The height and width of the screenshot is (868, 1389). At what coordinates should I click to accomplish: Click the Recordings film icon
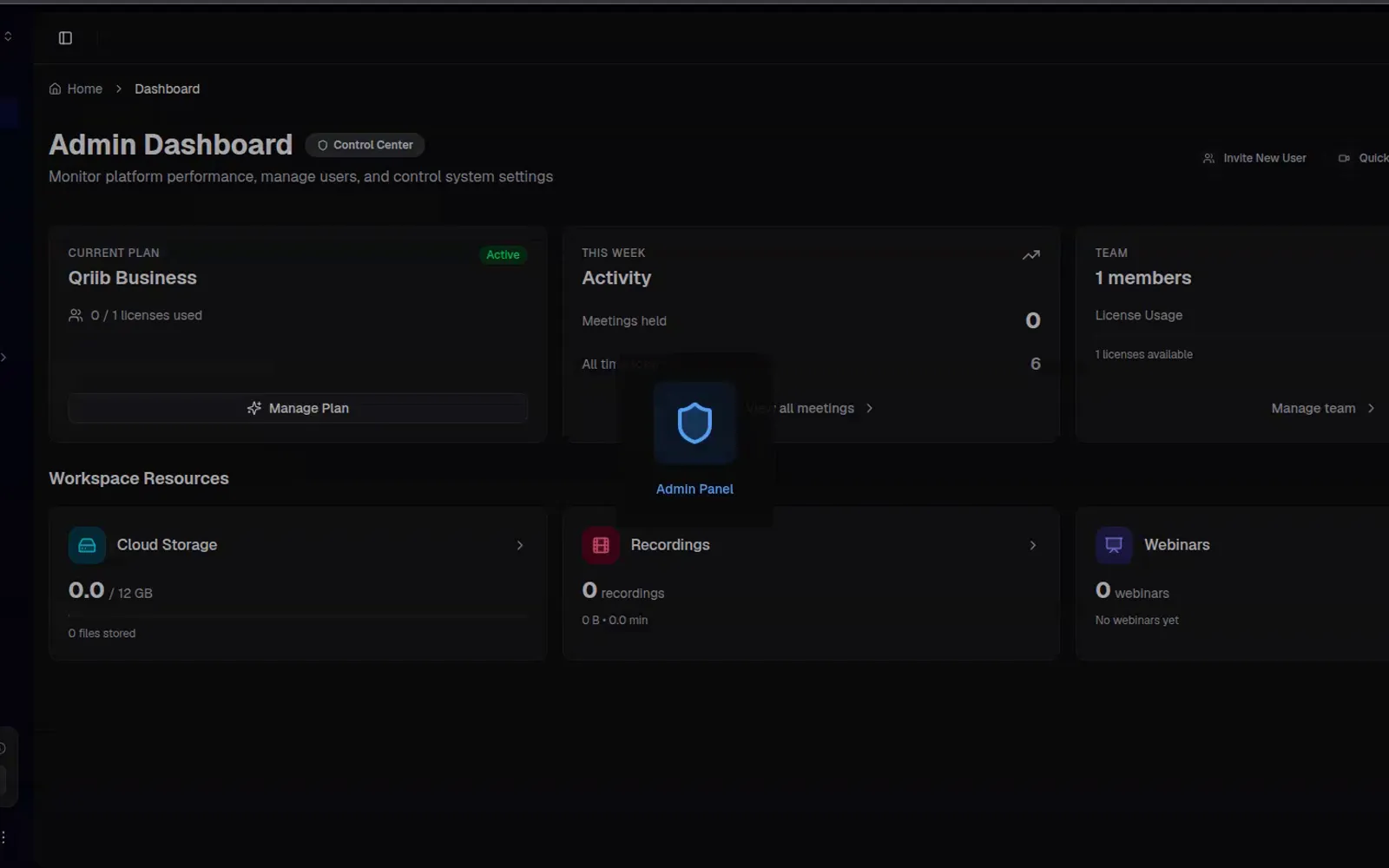tap(600, 545)
